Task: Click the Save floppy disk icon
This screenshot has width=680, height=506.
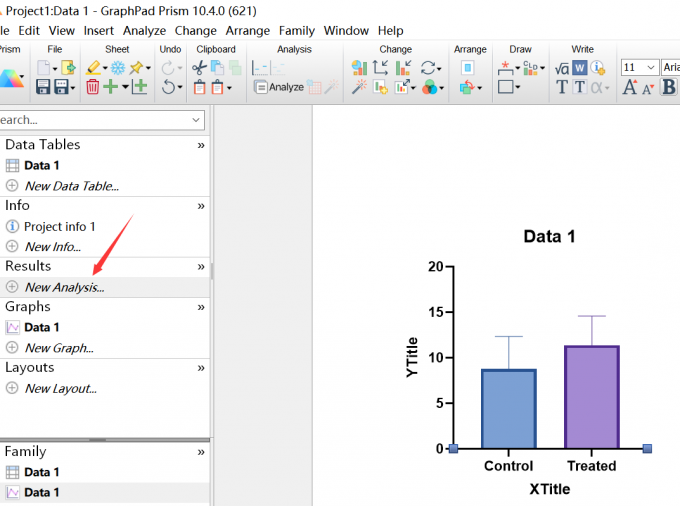Action: pos(44,88)
